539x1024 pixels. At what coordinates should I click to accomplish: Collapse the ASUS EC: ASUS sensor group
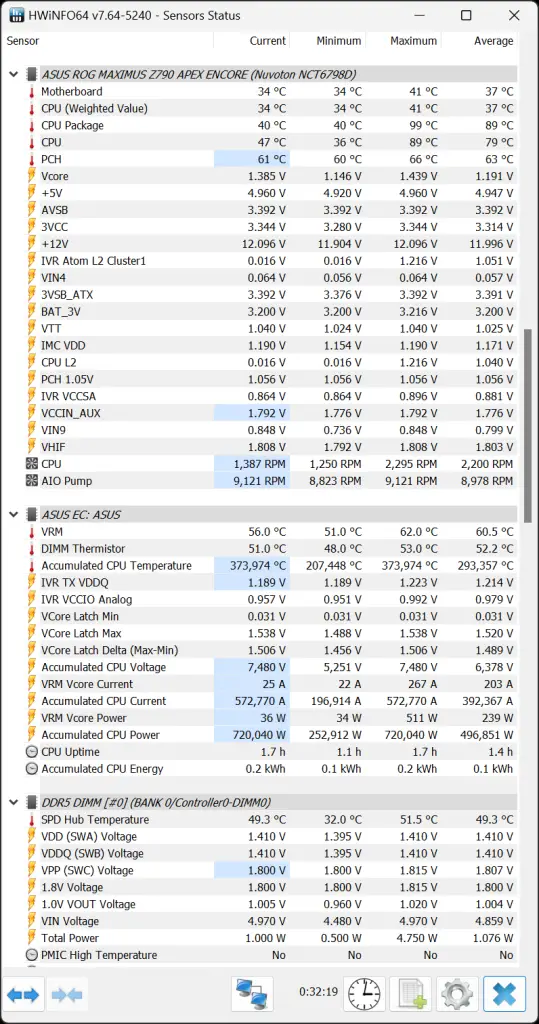click(13, 515)
